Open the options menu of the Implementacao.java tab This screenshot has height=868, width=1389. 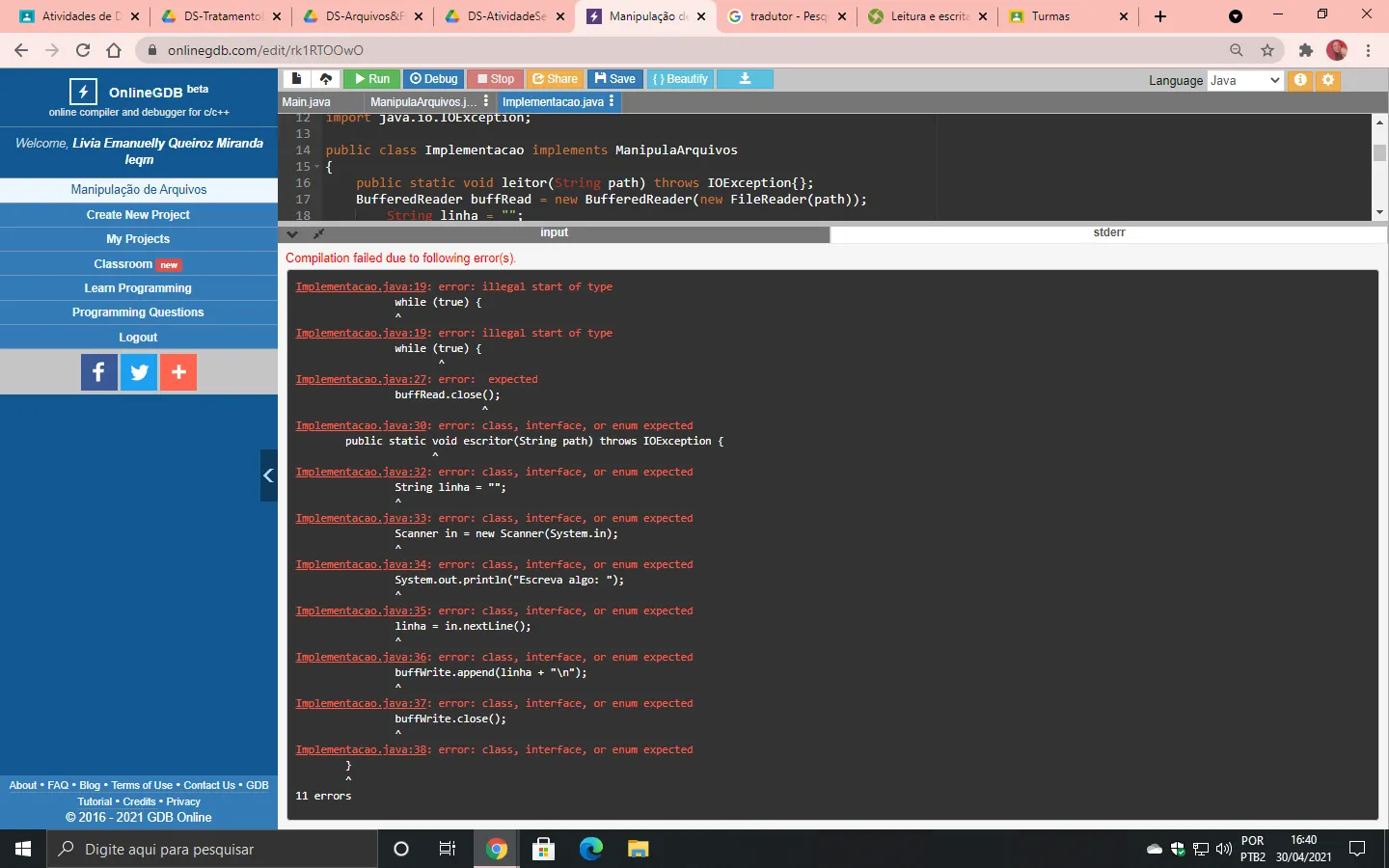(x=612, y=101)
